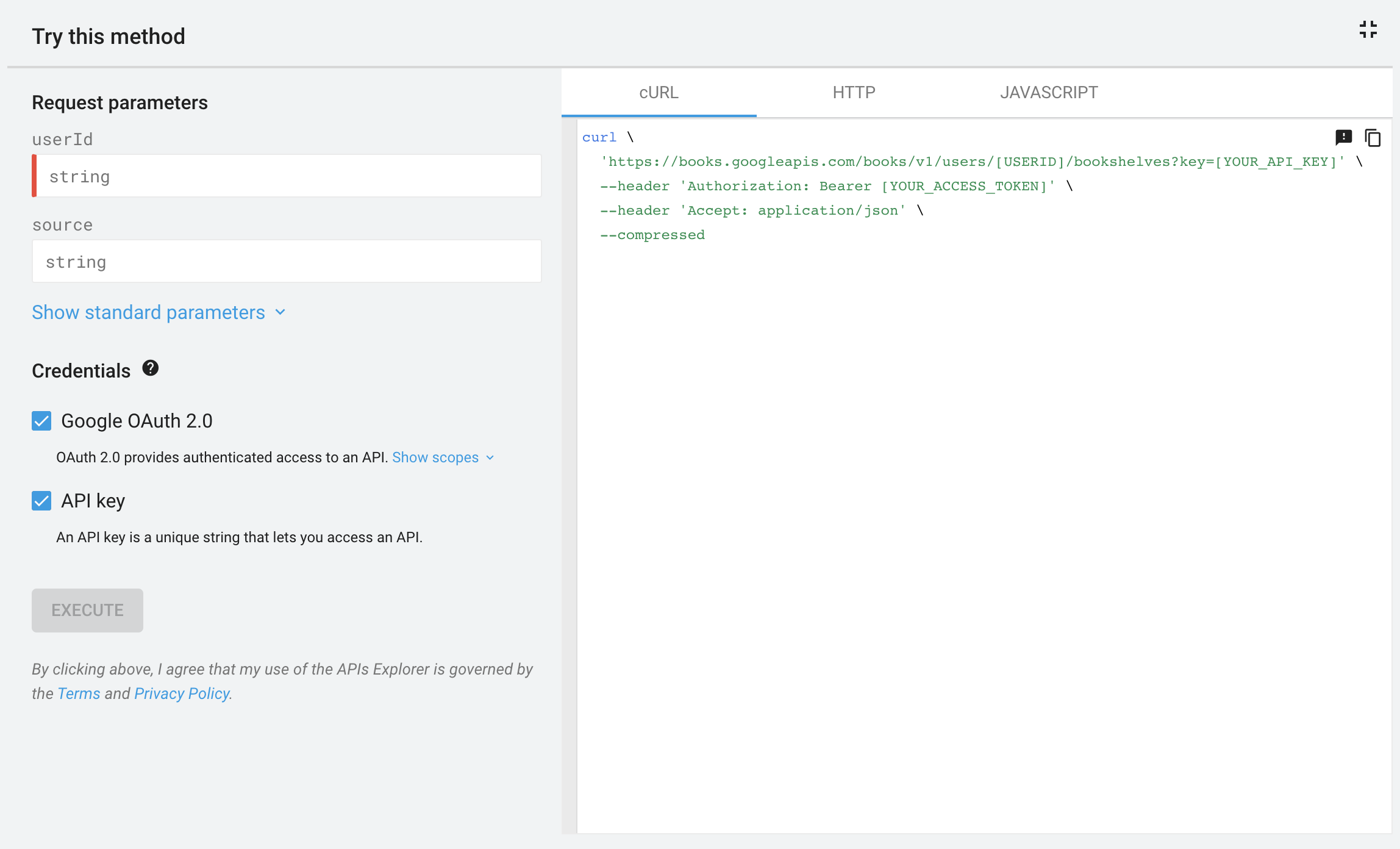This screenshot has height=849, width=1400.
Task: Select the HTTP tab
Action: (854, 93)
